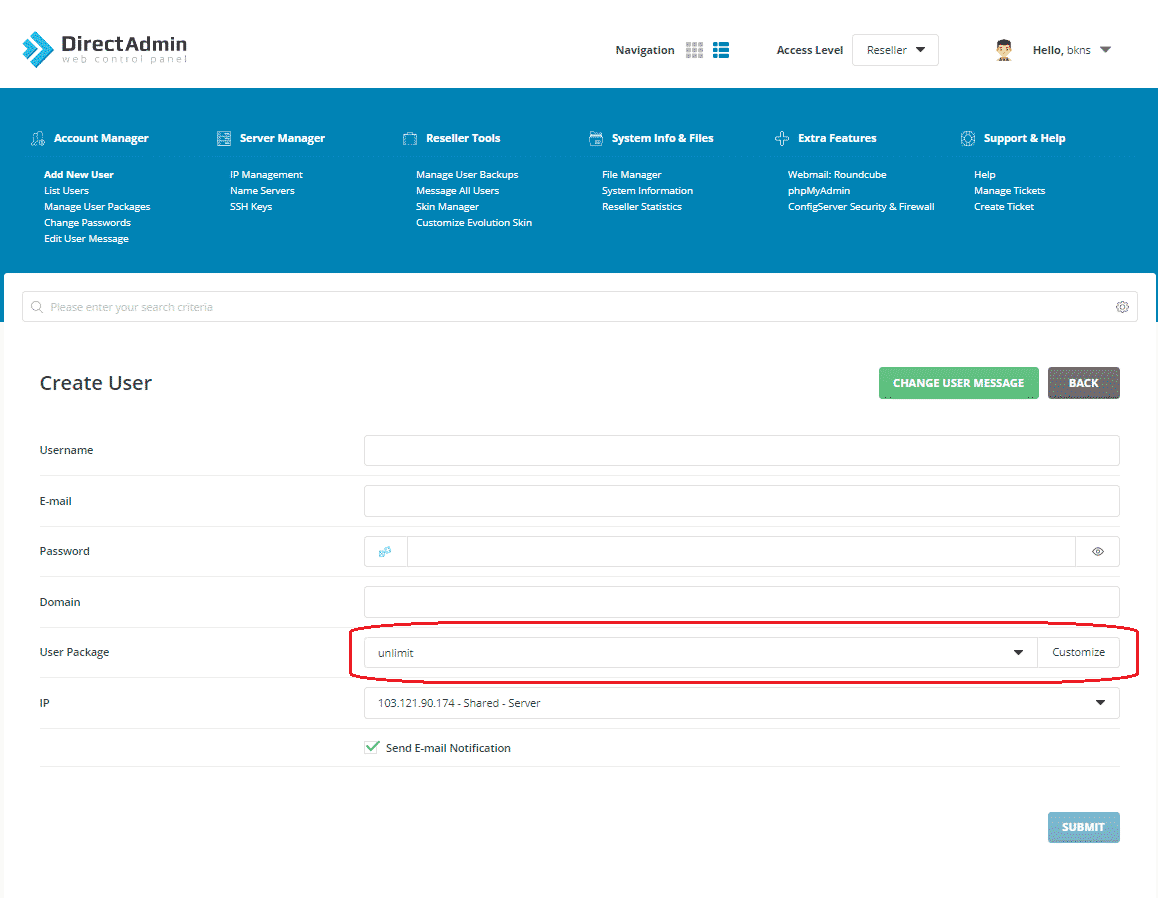Screen dimensions: 1162x898
Task: Open Manage User Backups link
Action: (467, 175)
